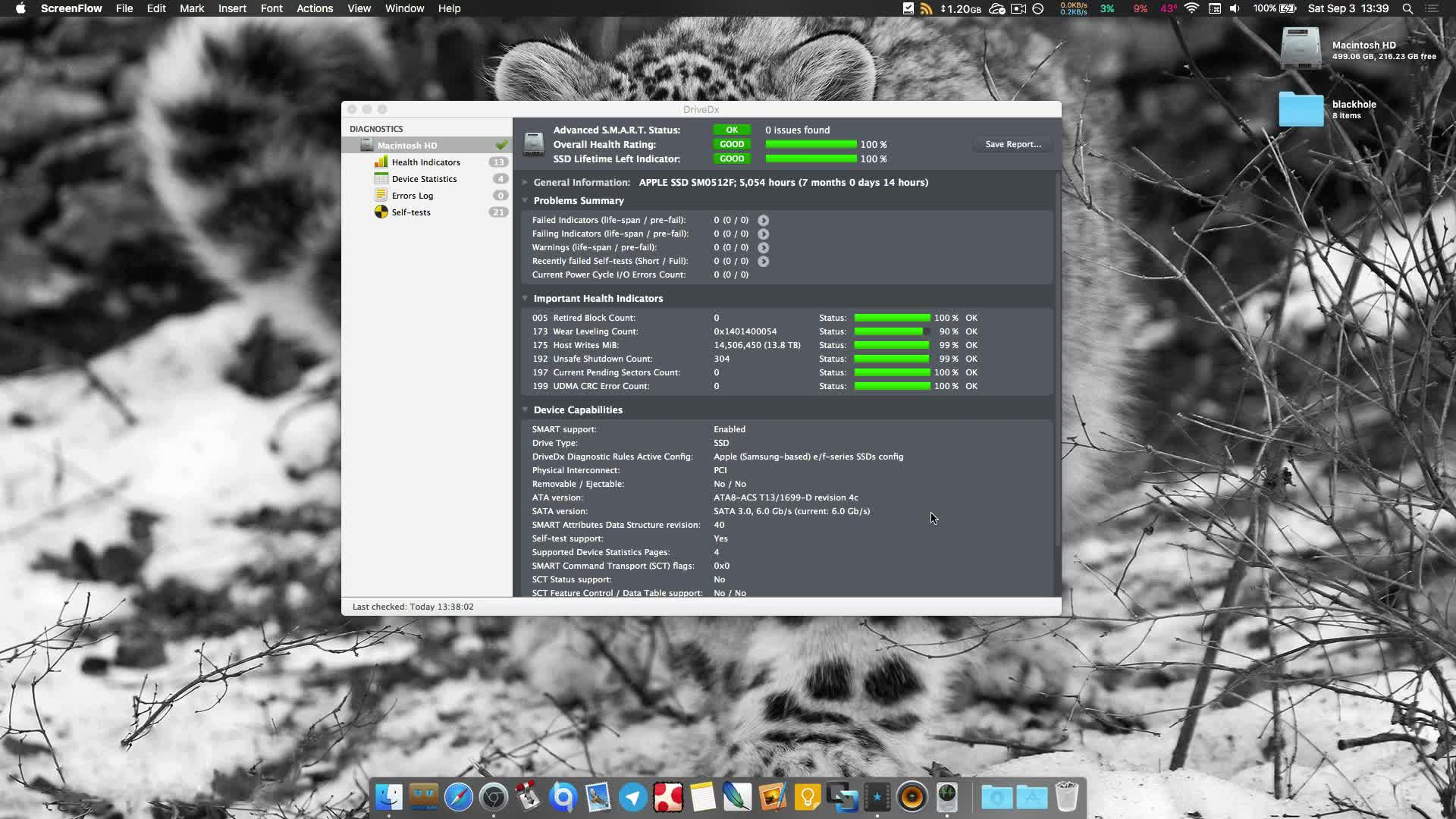The height and width of the screenshot is (819, 1456).
Task: Click the Self-tests crash-test icon
Action: click(381, 212)
